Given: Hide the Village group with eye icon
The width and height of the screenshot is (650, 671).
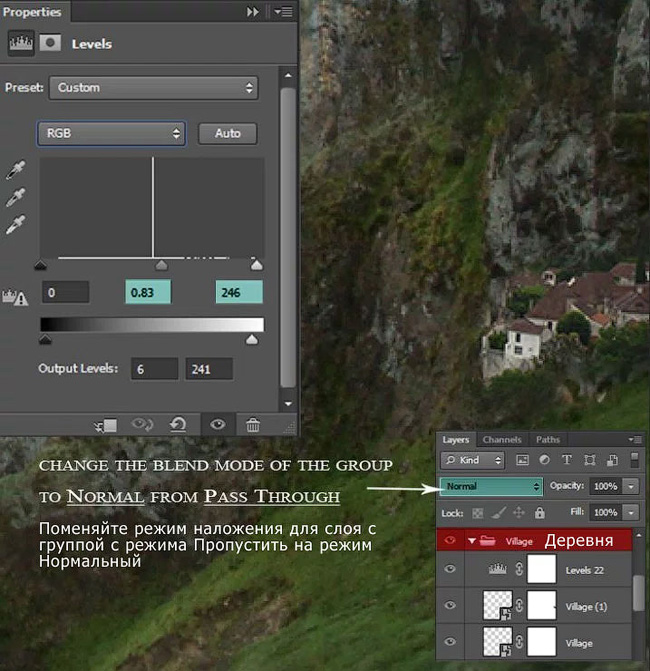Looking at the screenshot, I should coord(450,540).
